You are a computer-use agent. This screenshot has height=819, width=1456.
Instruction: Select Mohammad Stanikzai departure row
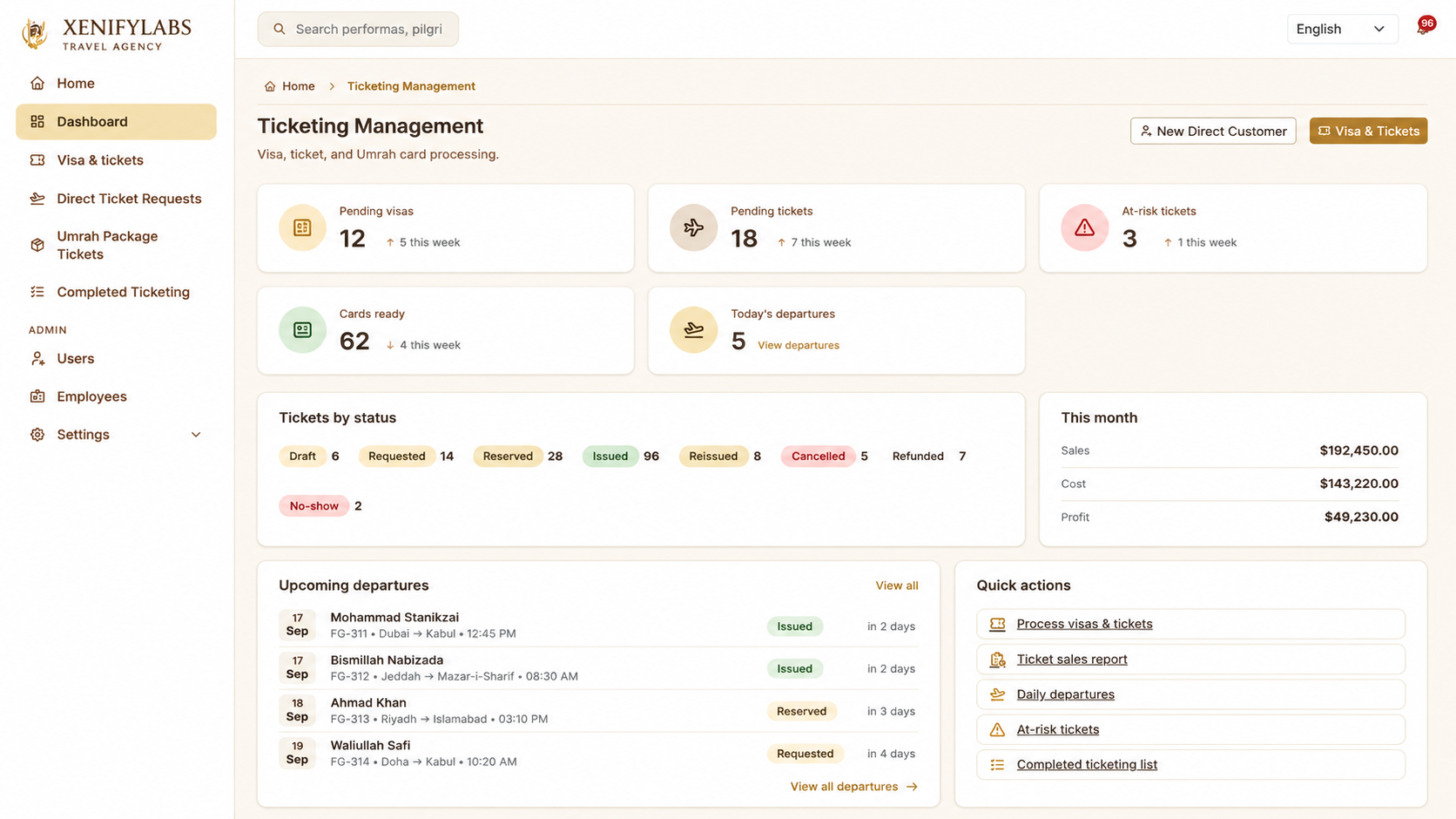[598, 626]
